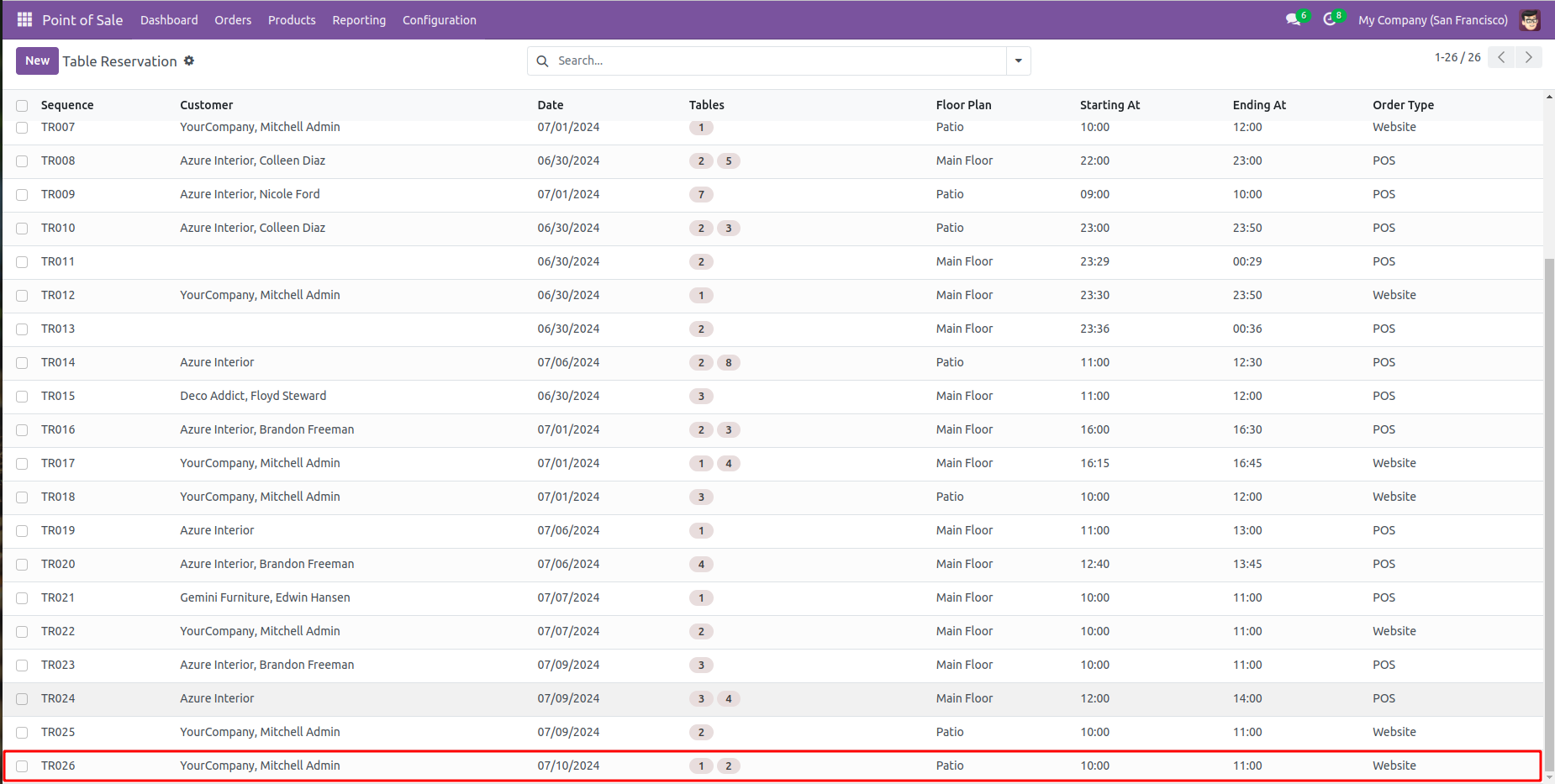The width and height of the screenshot is (1555, 784).
Task: Open the apps grid menu icon
Action: point(24,19)
